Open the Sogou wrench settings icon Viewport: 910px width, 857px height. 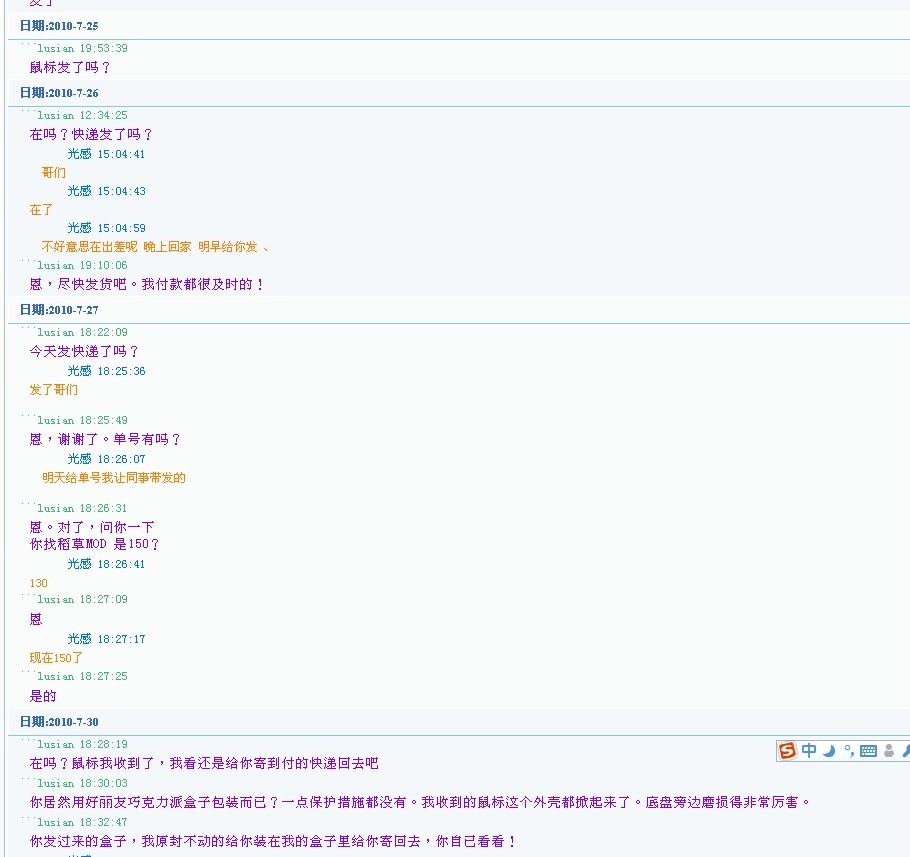(905, 751)
